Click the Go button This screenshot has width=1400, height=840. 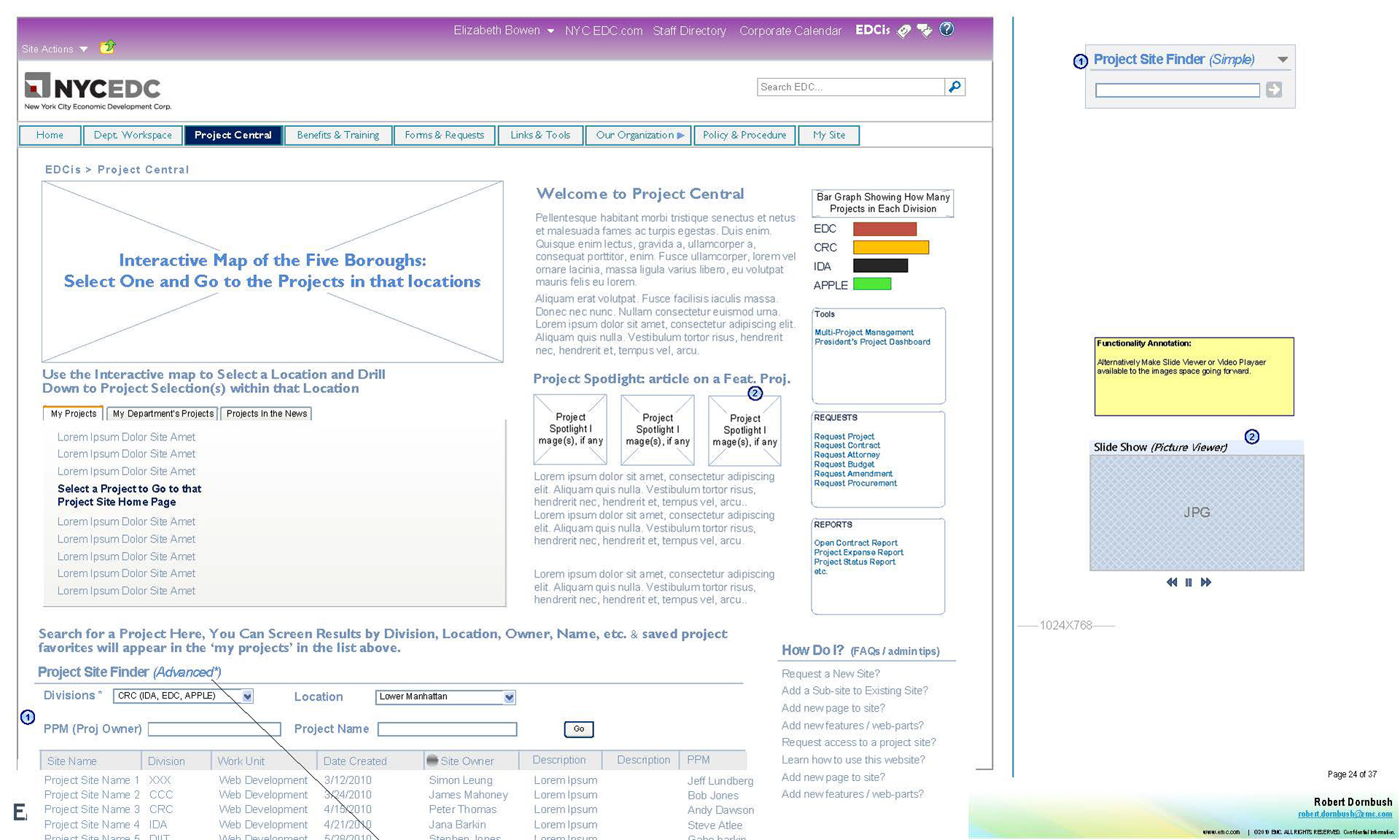click(578, 728)
